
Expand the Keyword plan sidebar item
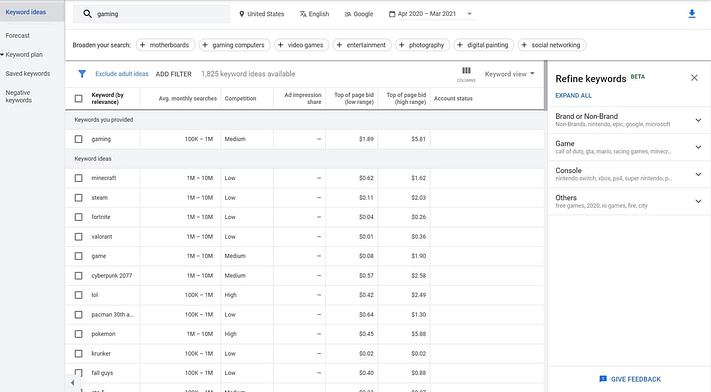pos(24,54)
